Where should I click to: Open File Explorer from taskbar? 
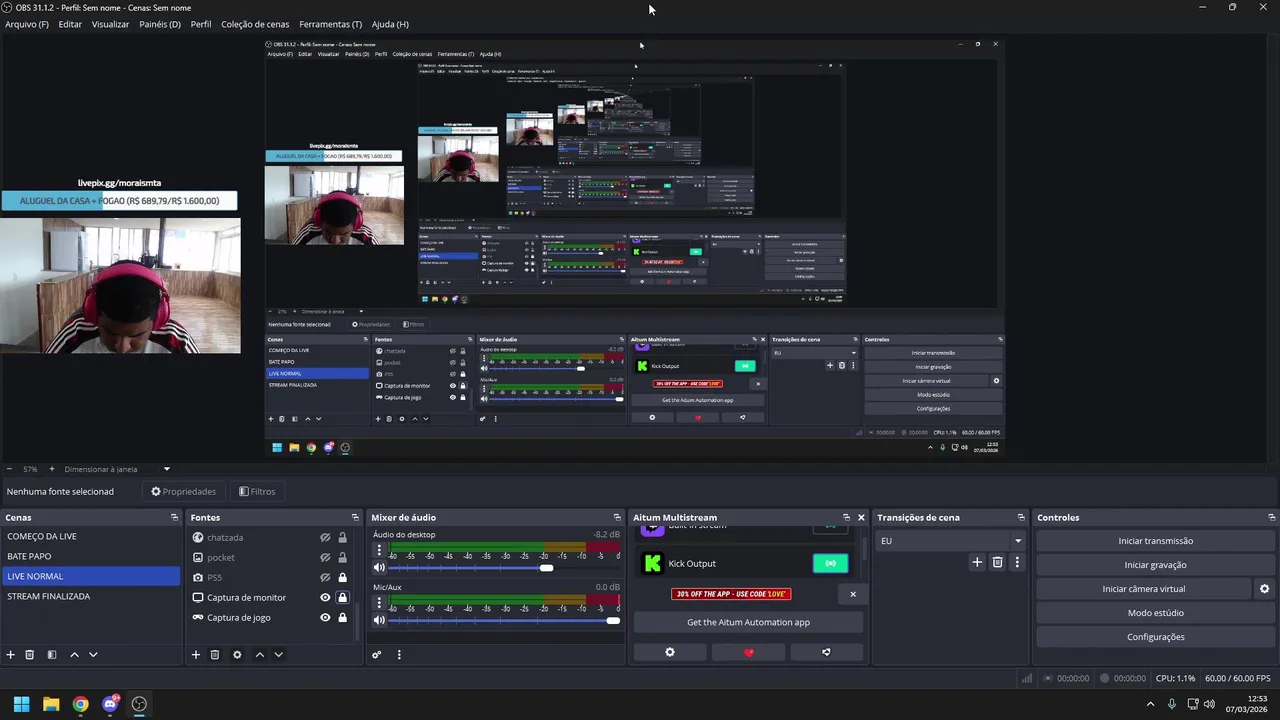[x=51, y=704]
